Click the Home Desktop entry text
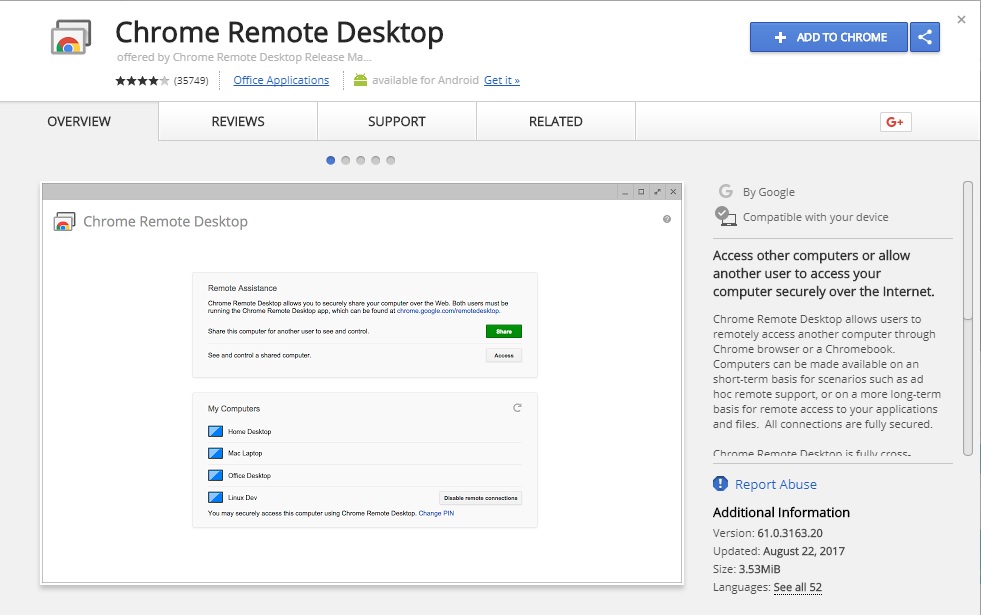Screen dimensions: 981x615 click(x=250, y=432)
